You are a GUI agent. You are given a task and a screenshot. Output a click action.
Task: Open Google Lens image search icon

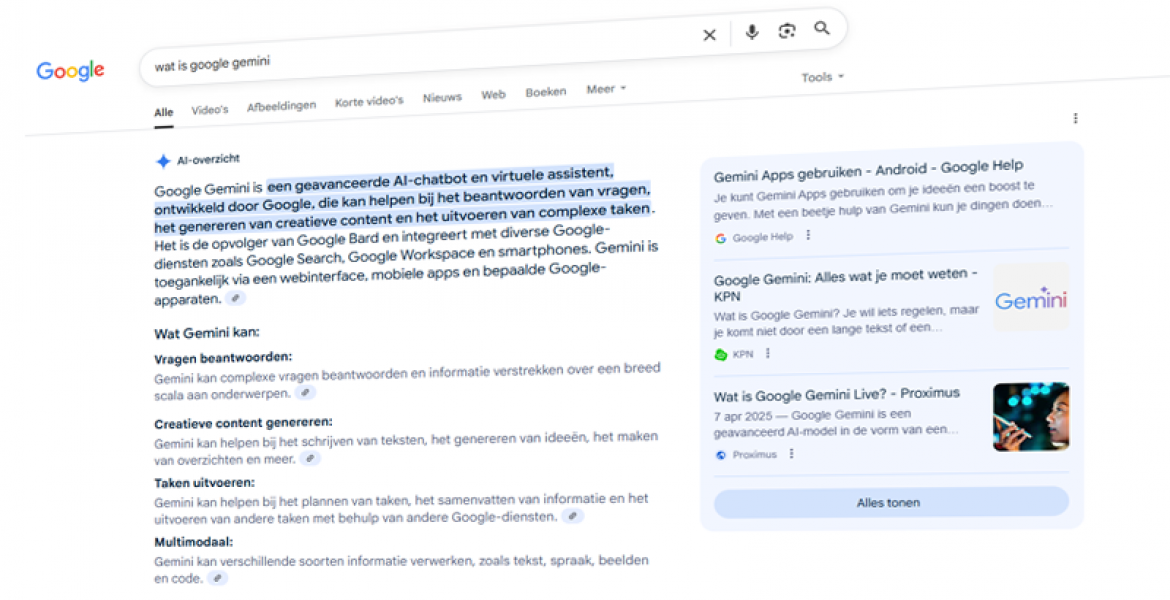[786, 31]
